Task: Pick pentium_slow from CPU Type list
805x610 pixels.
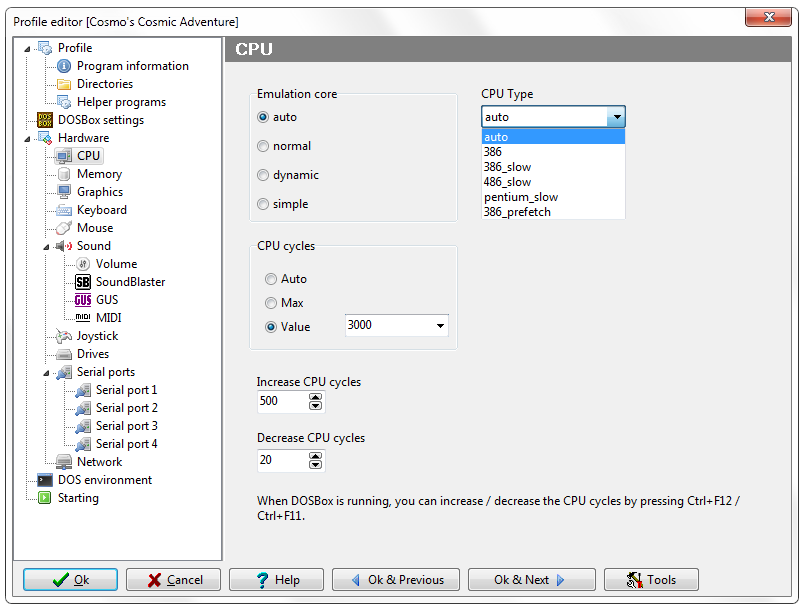Action: (553, 197)
